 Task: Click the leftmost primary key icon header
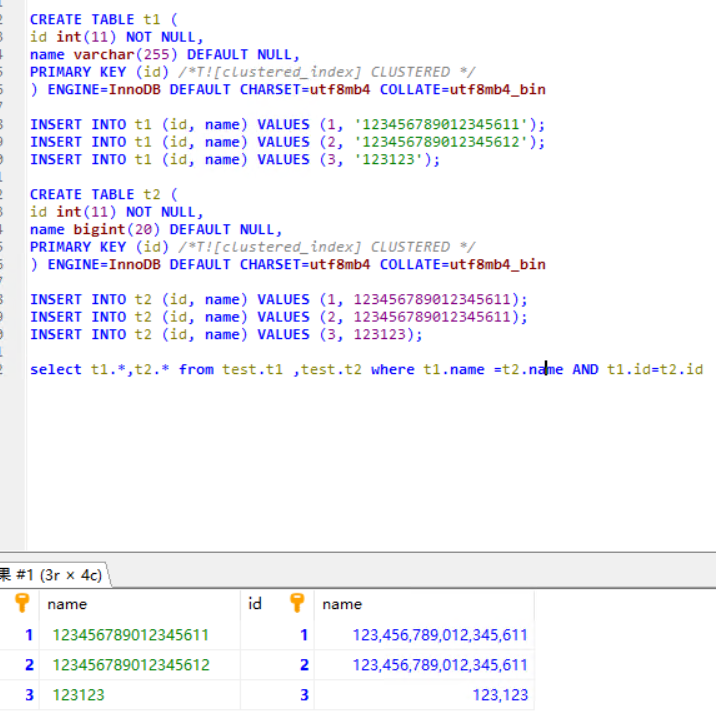pyautogui.click(x=22, y=603)
